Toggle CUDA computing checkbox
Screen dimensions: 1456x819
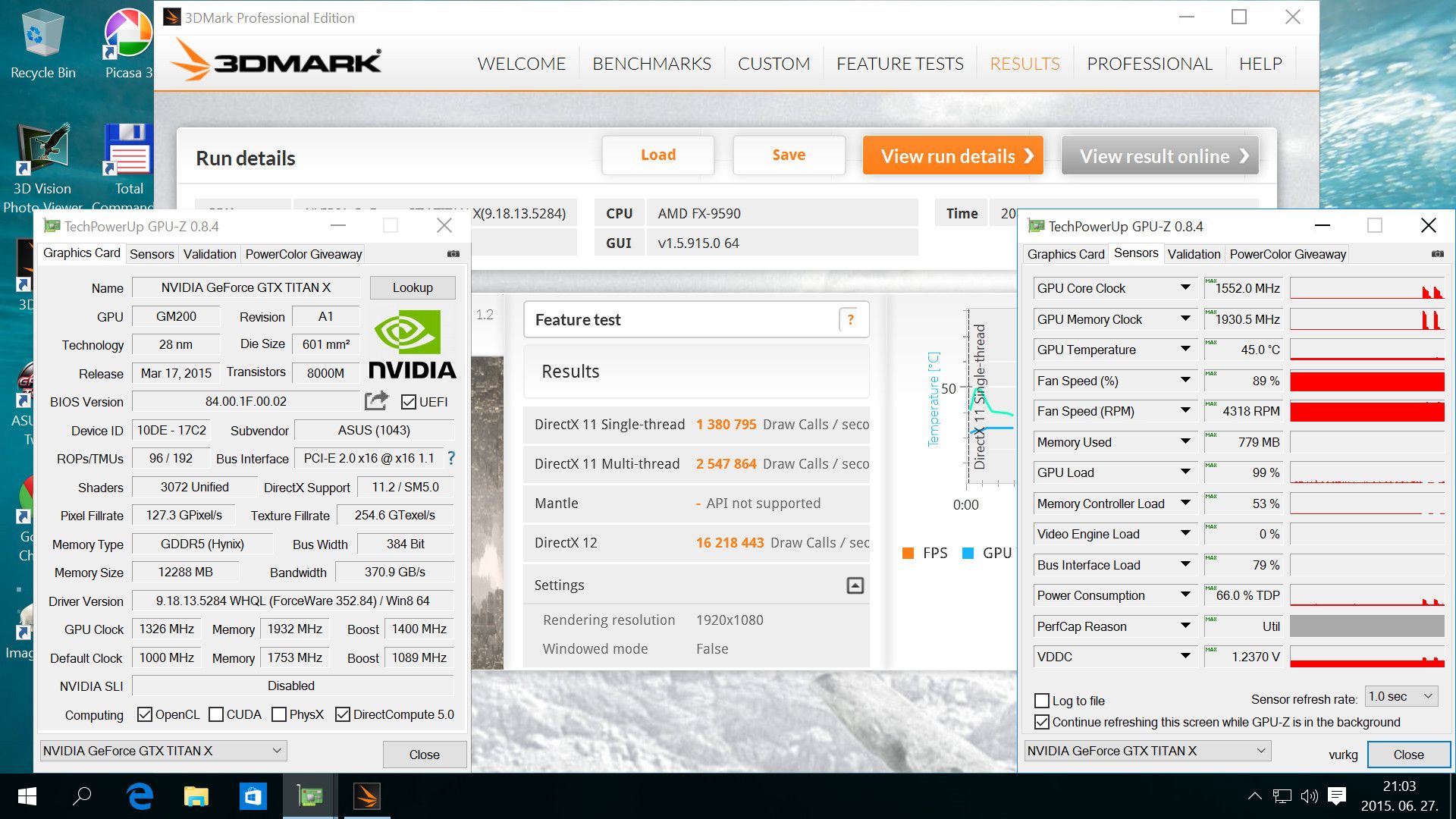coord(216,714)
